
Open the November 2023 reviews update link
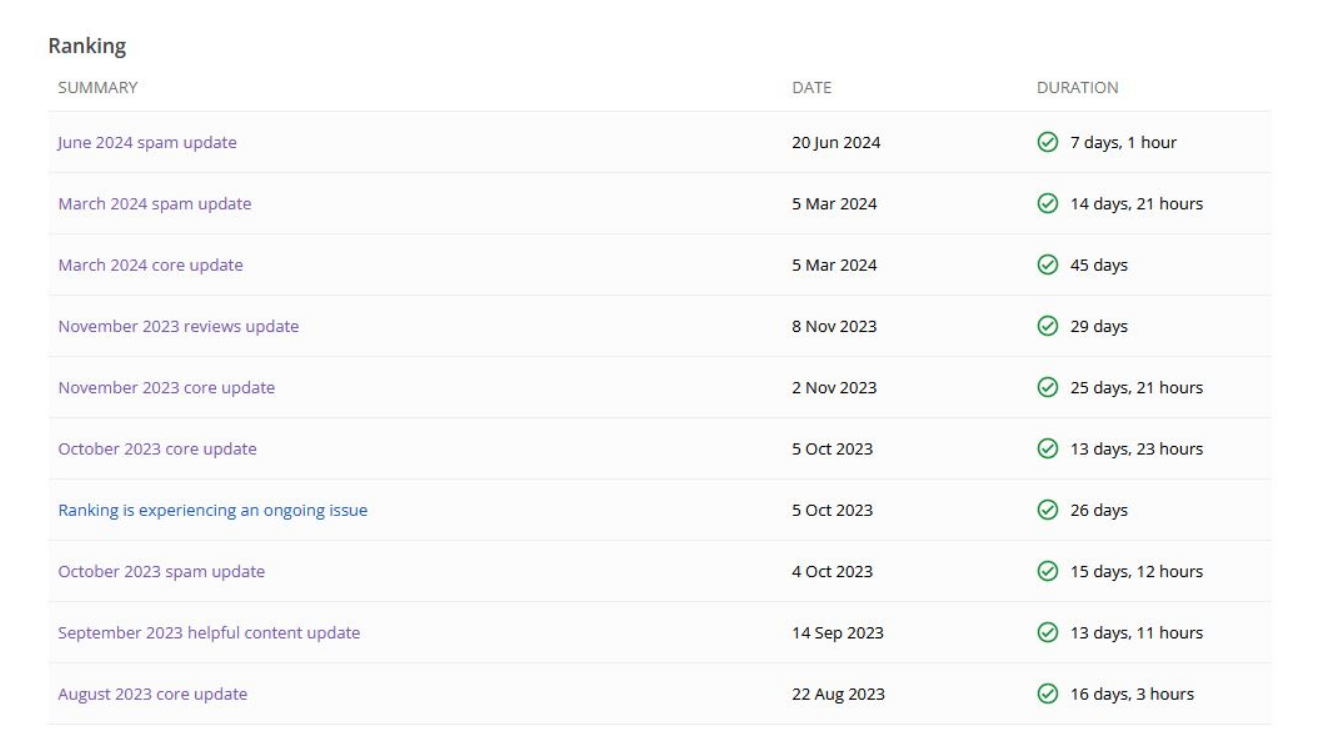[x=178, y=326]
